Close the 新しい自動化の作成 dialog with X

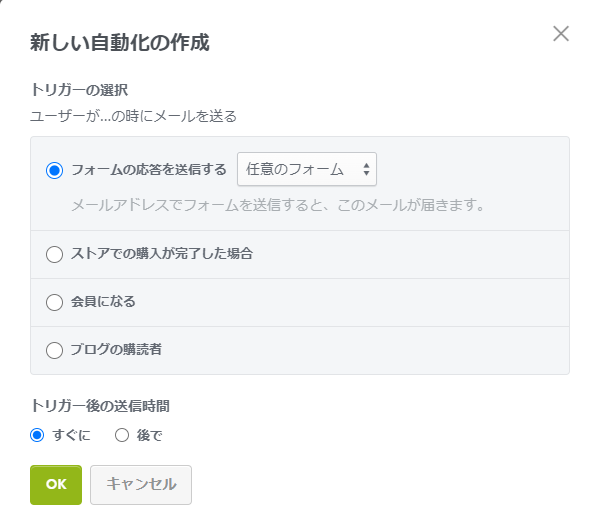click(560, 34)
